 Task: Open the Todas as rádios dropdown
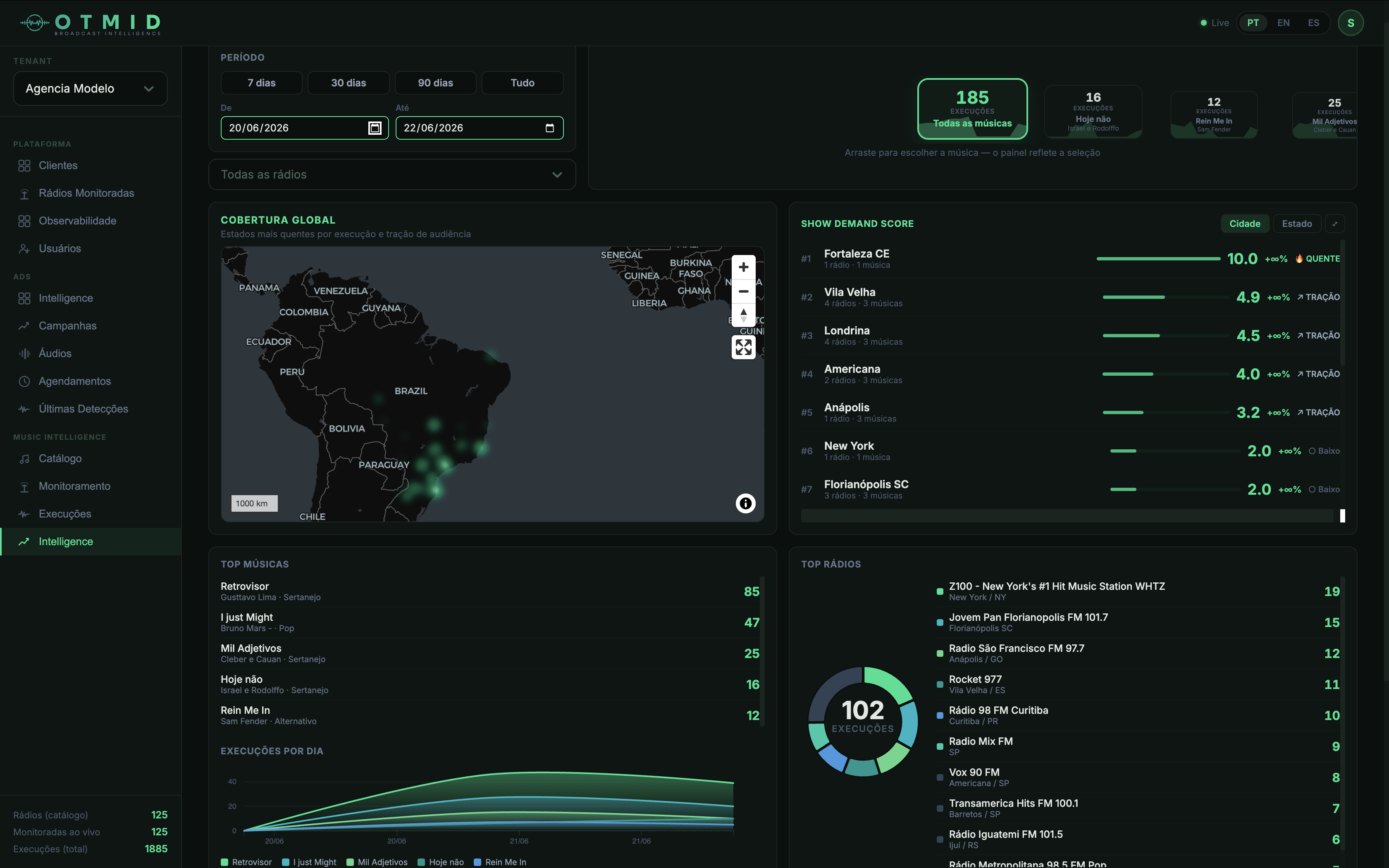point(392,174)
